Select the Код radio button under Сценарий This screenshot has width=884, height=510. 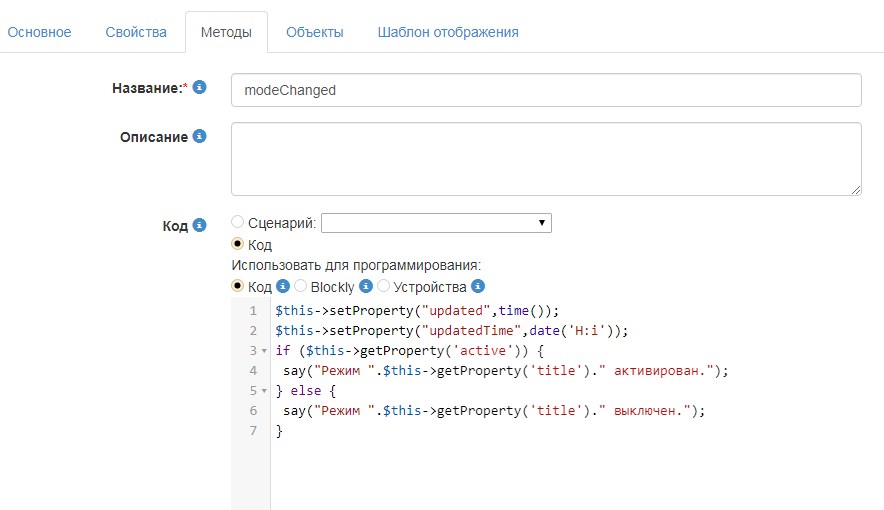coord(237,244)
